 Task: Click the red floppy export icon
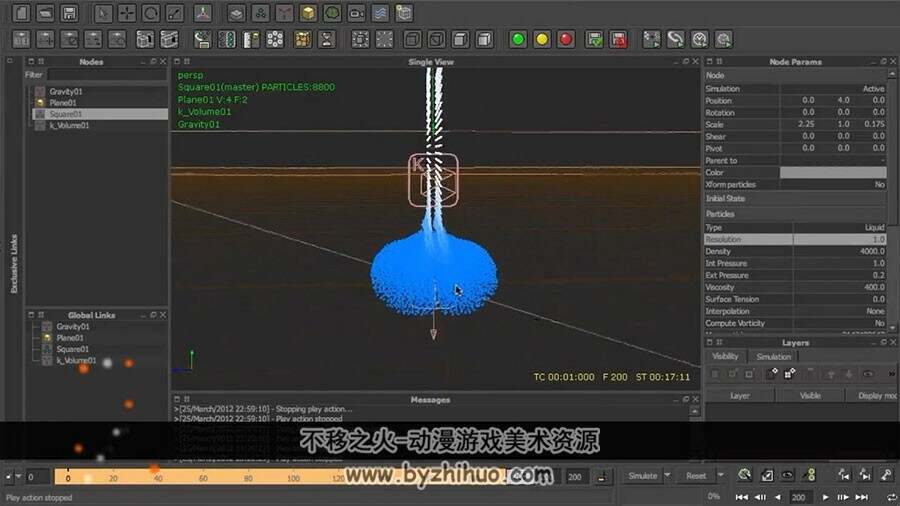pos(618,39)
